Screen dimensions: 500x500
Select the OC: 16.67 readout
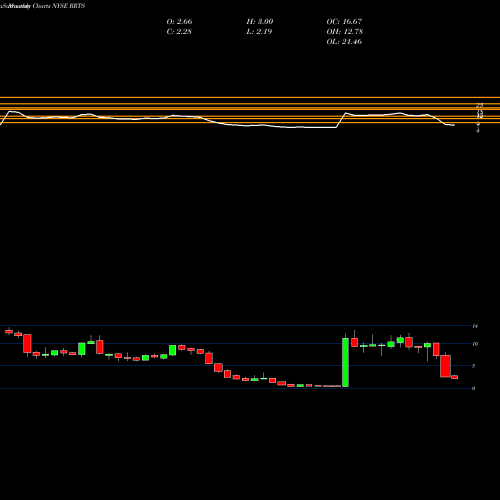point(344,22)
